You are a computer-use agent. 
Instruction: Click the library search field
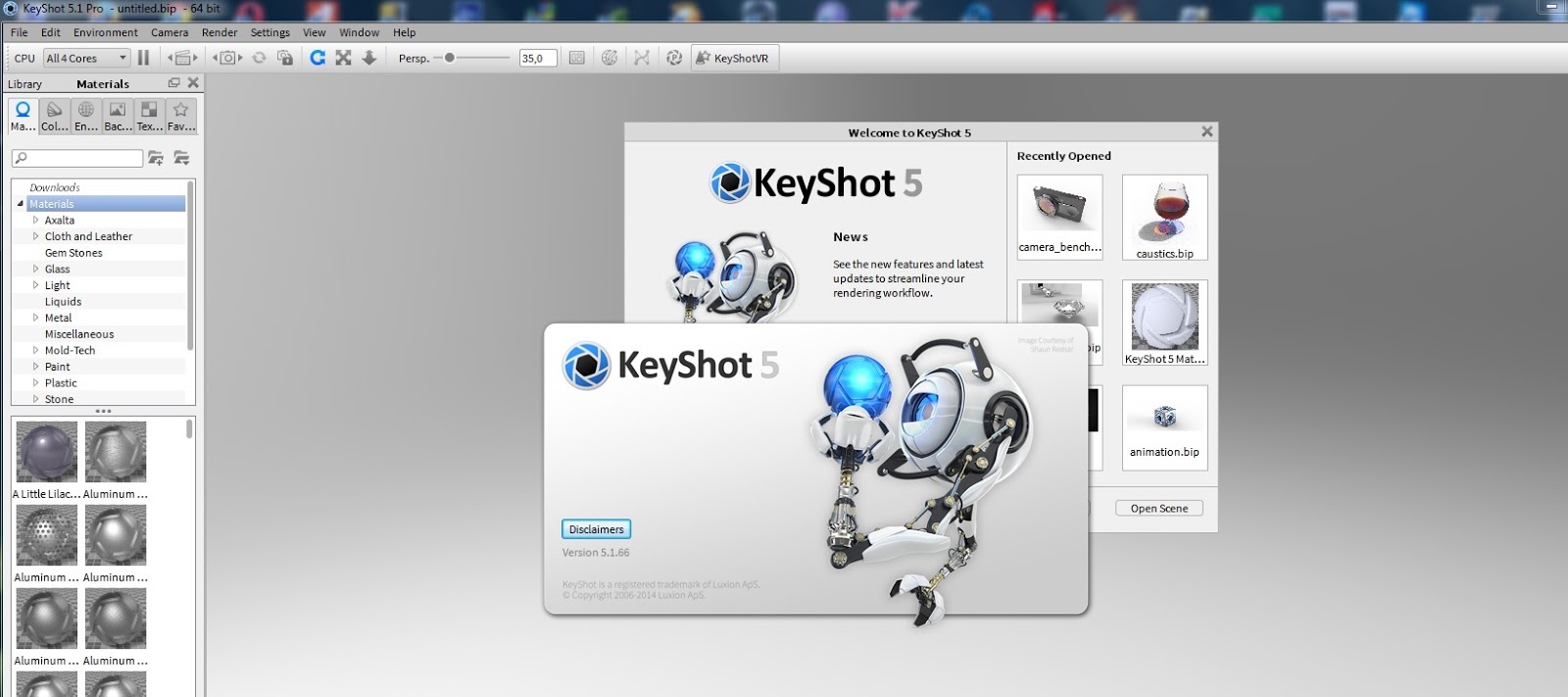click(x=77, y=158)
